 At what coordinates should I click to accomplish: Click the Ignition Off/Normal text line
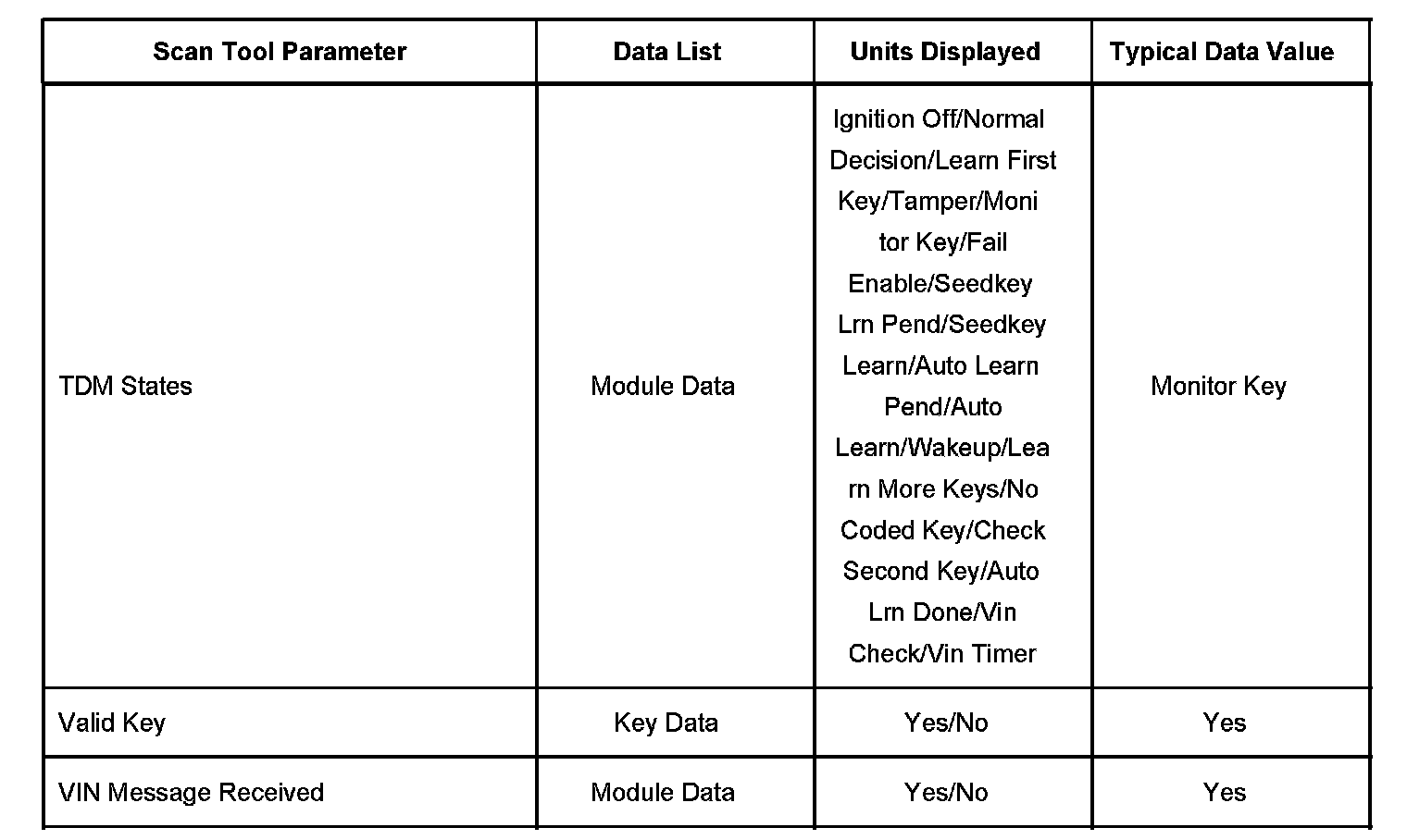(939, 119)
